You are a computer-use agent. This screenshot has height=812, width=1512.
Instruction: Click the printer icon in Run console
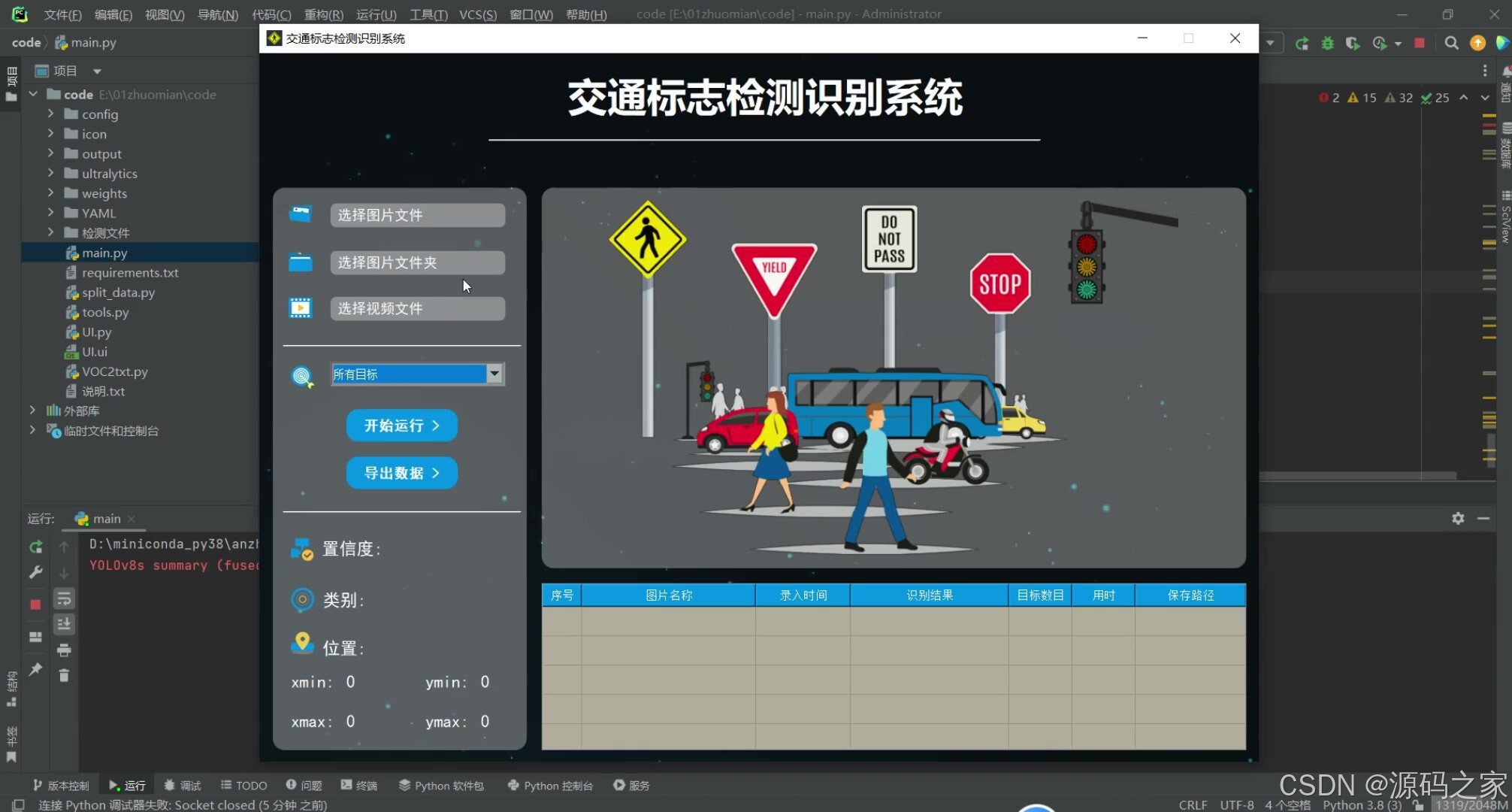64,650
